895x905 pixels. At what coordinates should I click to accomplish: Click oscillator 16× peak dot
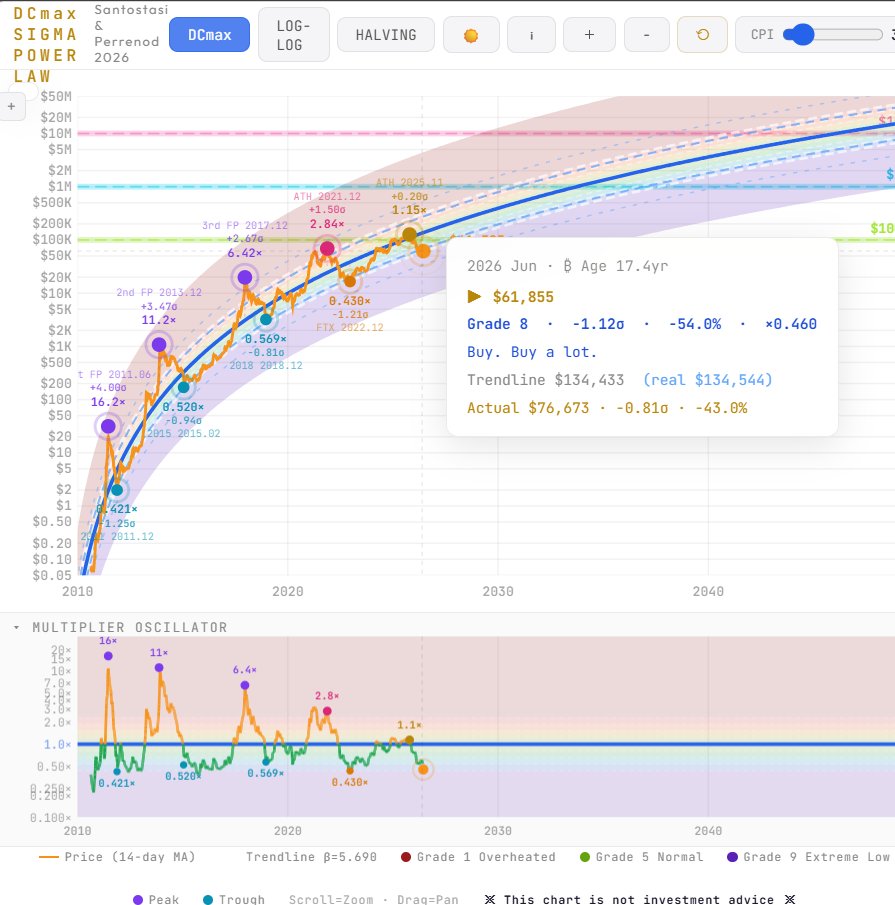pos(108,656)
